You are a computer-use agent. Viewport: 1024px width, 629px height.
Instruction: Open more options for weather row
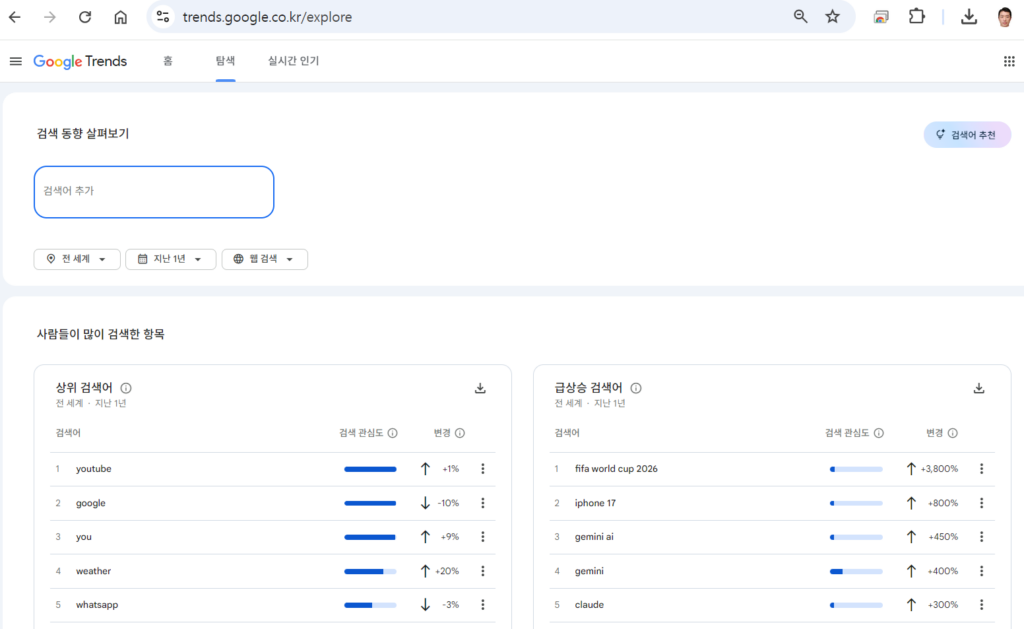point(483,571)
